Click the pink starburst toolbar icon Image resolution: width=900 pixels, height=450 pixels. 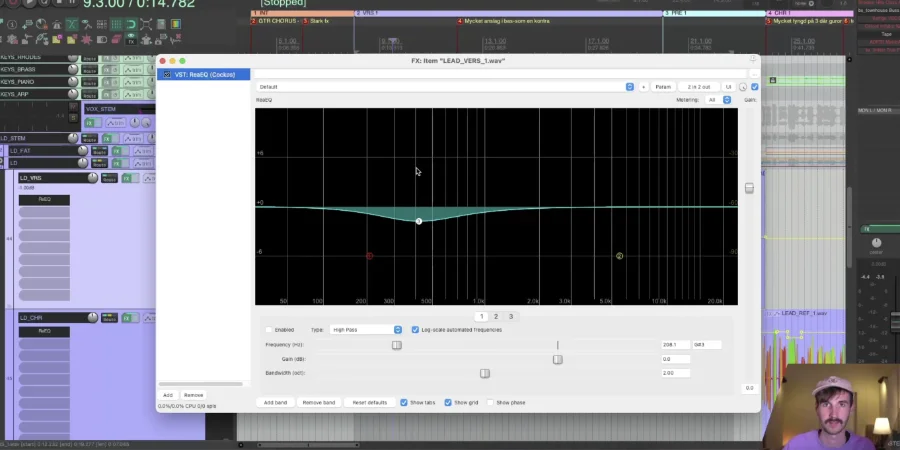click(86, 40)
